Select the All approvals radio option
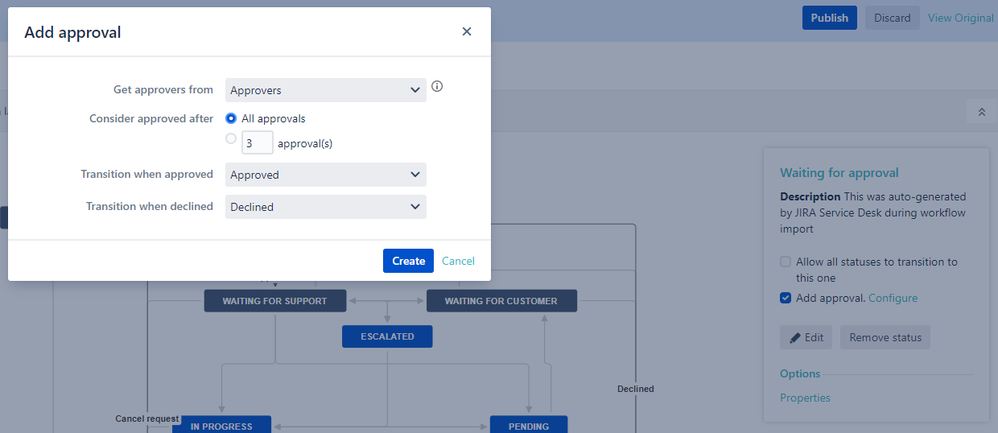 click(x=231, y=118)
